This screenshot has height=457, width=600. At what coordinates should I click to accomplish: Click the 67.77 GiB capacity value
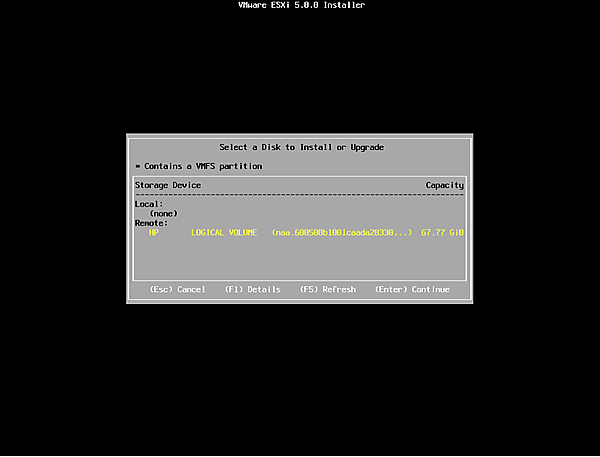[x=442, y=233]
